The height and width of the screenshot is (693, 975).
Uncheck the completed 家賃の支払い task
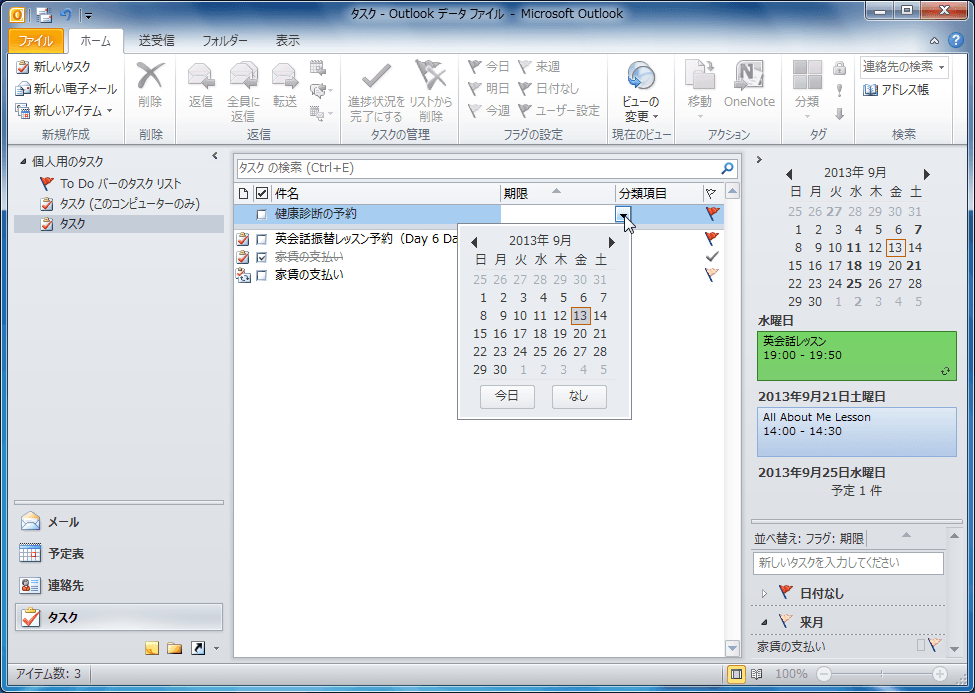pos(261,257)
